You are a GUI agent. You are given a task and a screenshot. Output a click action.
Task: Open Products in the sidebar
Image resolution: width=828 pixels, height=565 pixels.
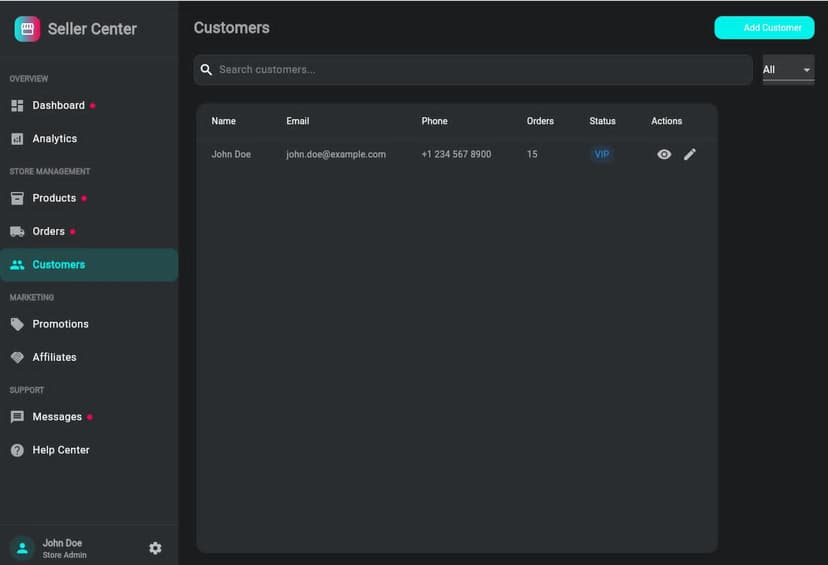pos(54,198)
